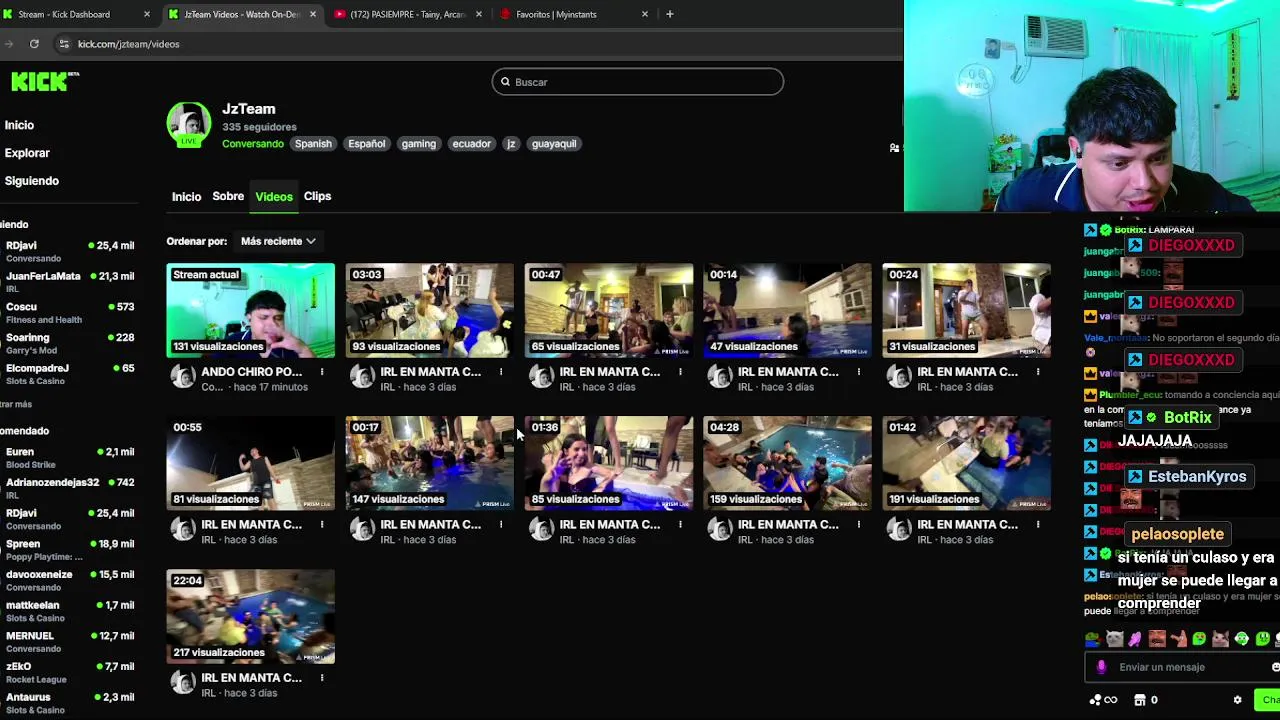Click the Enviar un mensaje chat input
This screenshot has width=1280, height=720.
point(1180,667)
